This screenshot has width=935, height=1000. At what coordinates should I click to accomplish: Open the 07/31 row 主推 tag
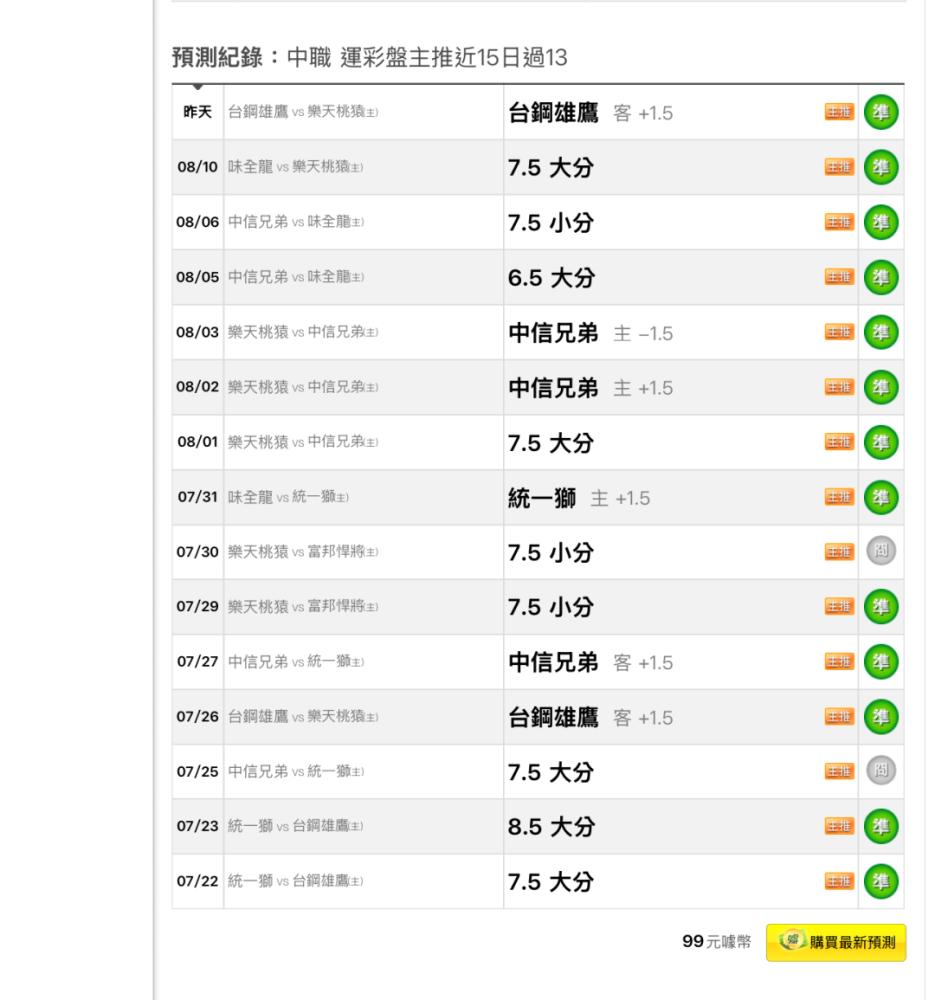(x=839, y=497)
